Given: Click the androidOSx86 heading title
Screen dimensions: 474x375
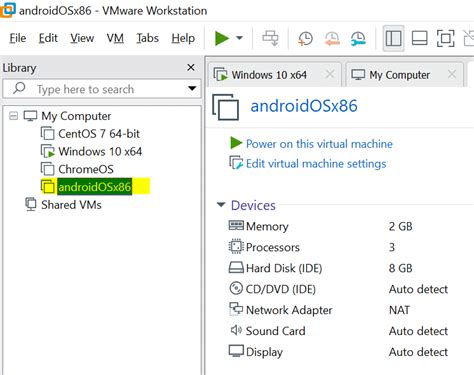Looking at the screenshot, I should pos(304,106).
